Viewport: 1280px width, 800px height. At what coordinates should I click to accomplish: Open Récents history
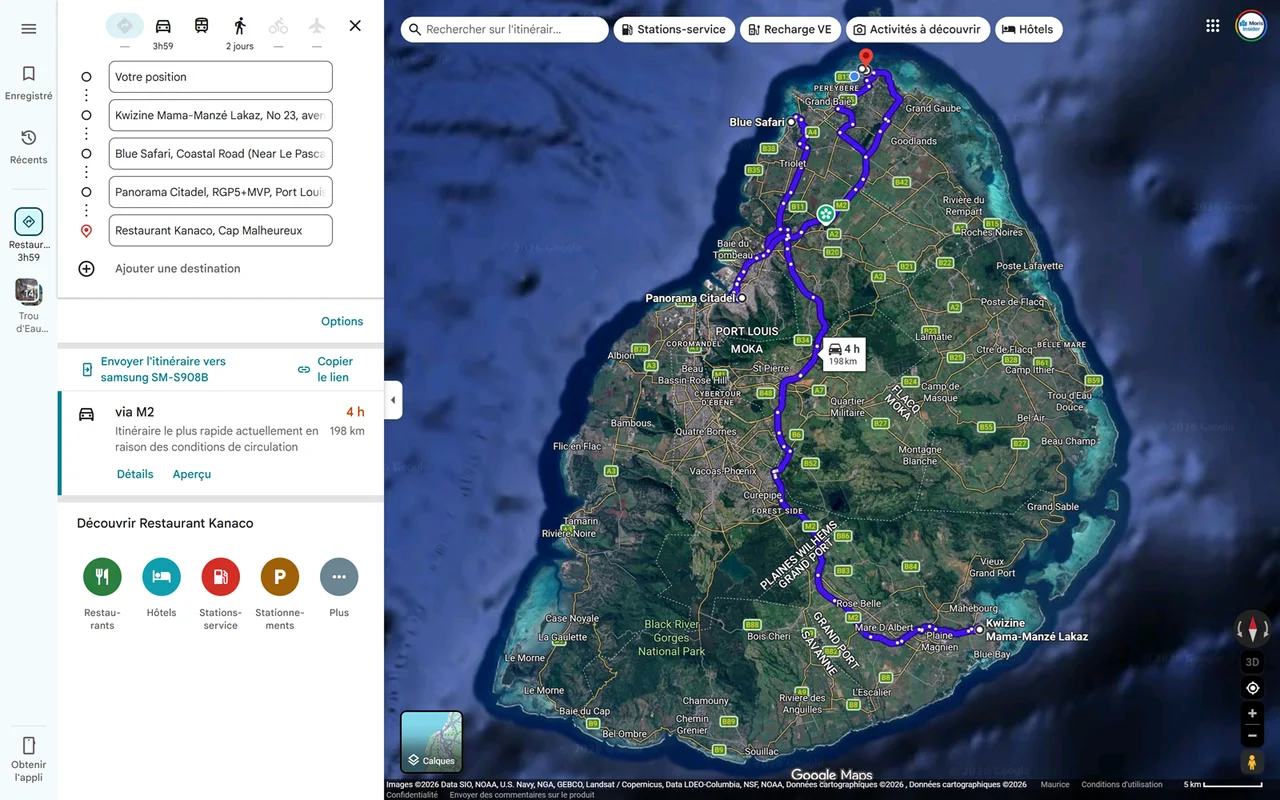[28, 146]
